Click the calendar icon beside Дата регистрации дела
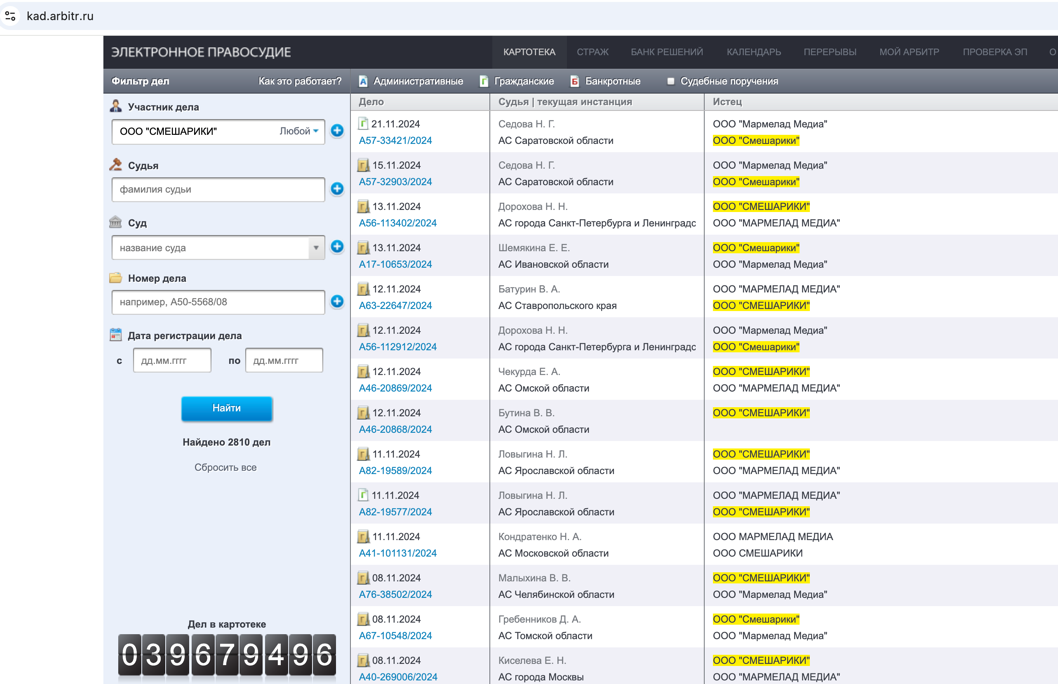 116,335
